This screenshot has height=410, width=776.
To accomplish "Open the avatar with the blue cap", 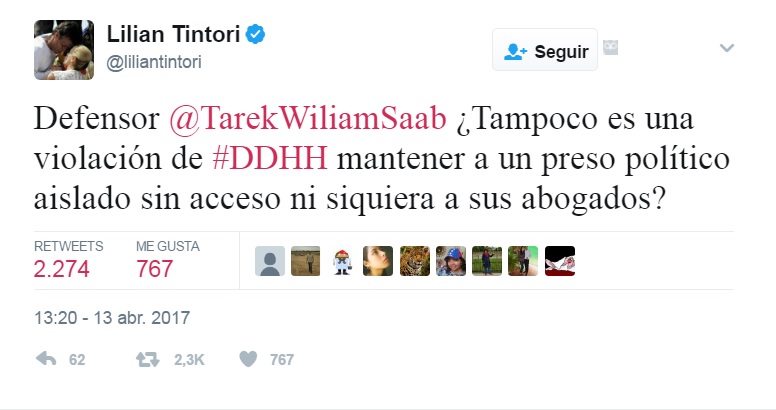I will tap(451, 261).
